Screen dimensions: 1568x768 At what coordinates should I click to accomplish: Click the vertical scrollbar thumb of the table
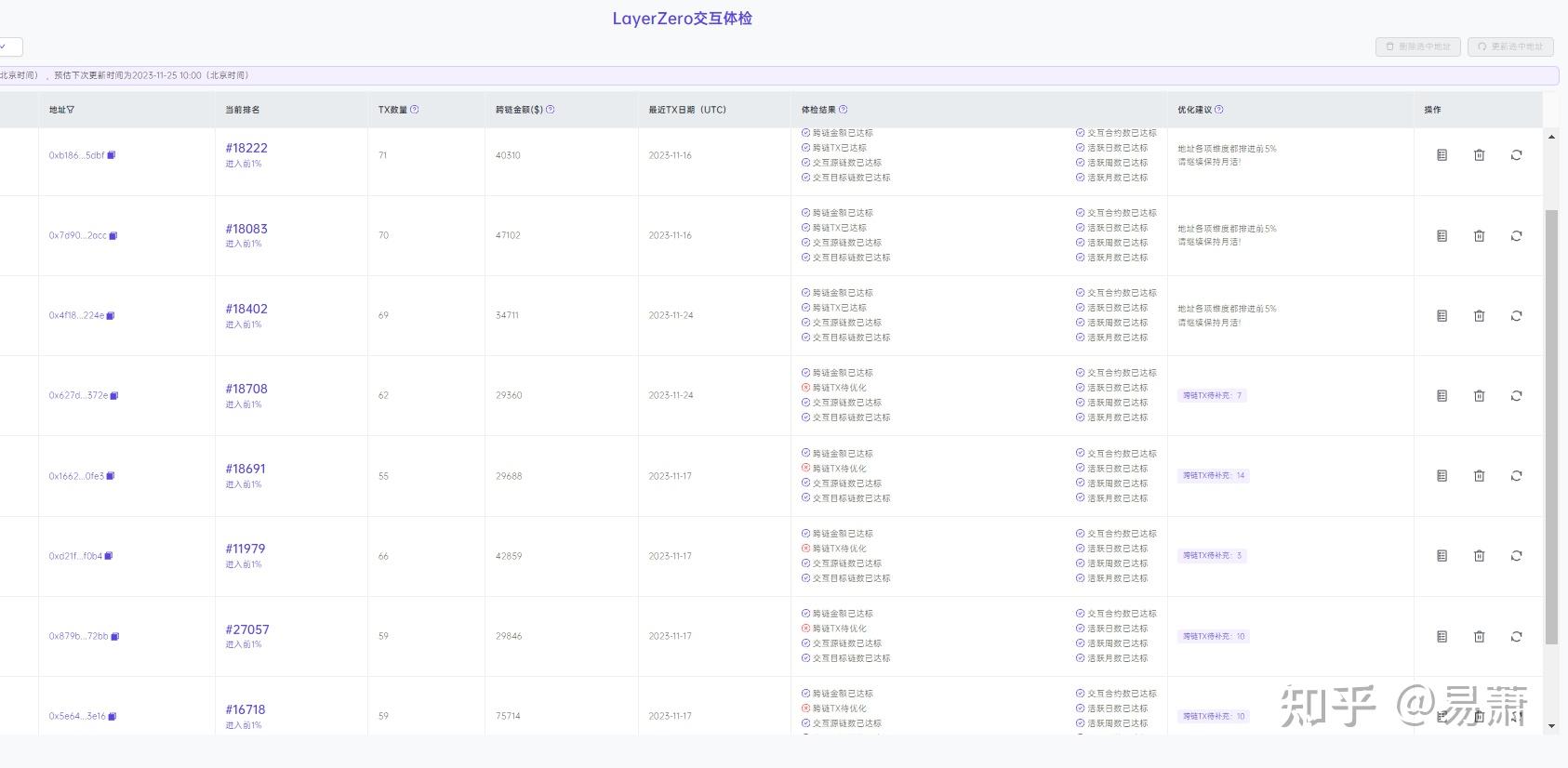[x=1551, y=426]
